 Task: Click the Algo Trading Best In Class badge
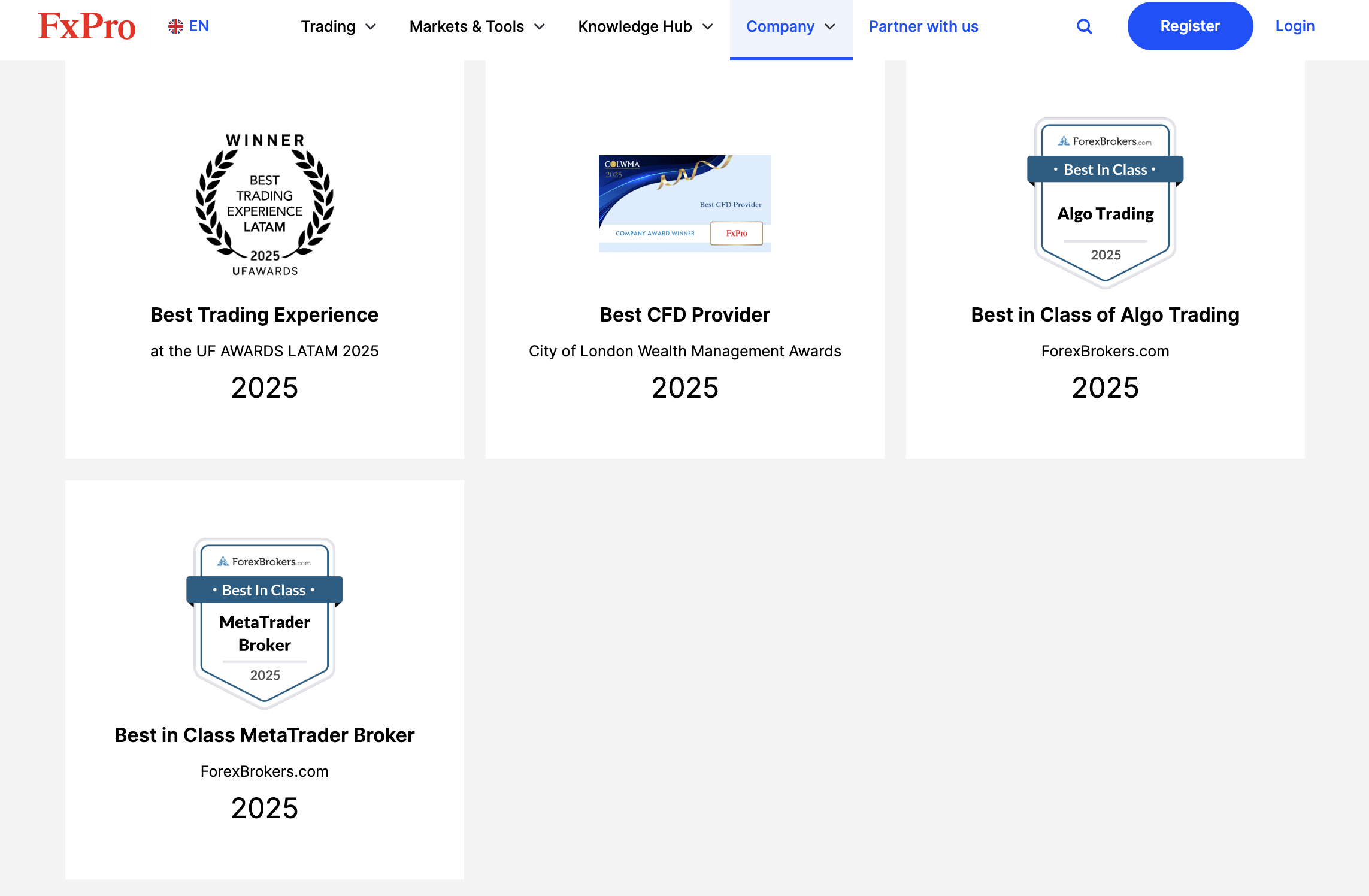(x=1105, y=202)
